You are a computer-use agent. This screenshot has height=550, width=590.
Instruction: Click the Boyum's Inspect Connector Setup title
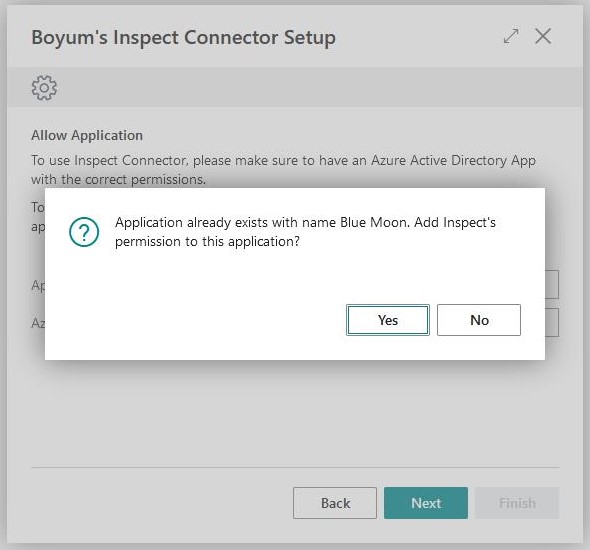click(x=183, y=38)
